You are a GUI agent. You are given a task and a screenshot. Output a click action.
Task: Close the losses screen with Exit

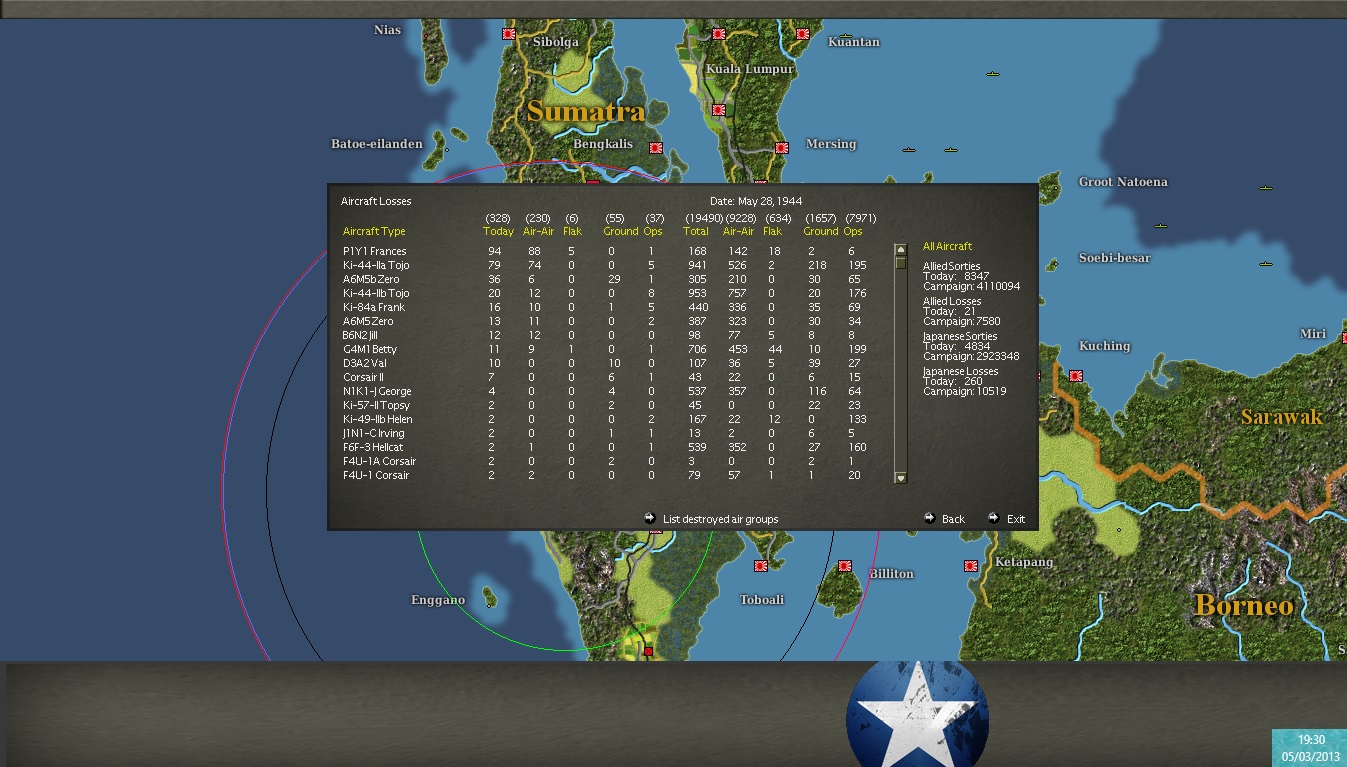[1007, 519]
